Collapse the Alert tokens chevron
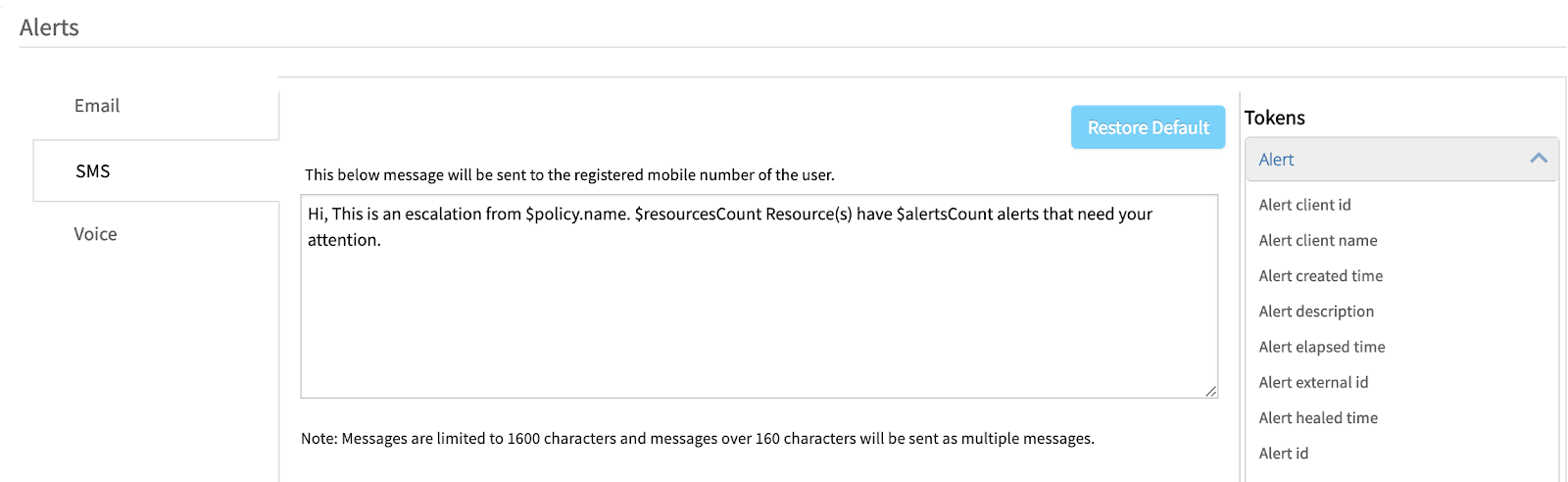1568x482 pixels. [1538, 159]
